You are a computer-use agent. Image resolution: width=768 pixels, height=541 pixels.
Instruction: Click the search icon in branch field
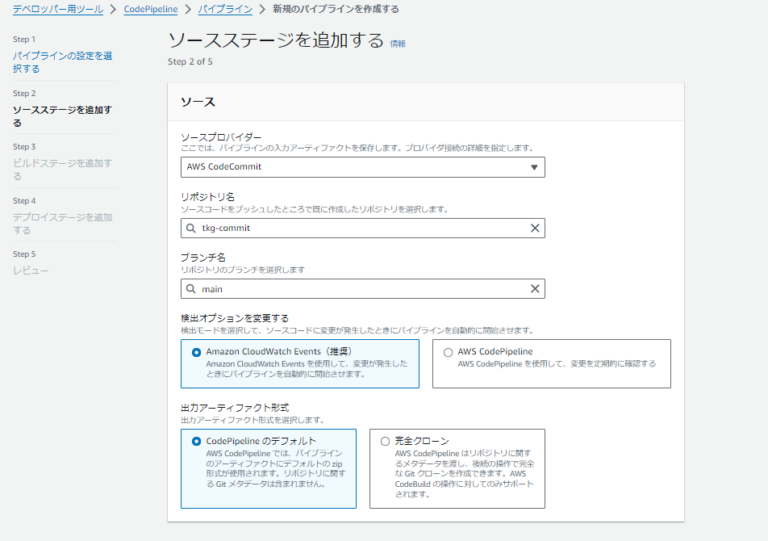pos(191,289)
